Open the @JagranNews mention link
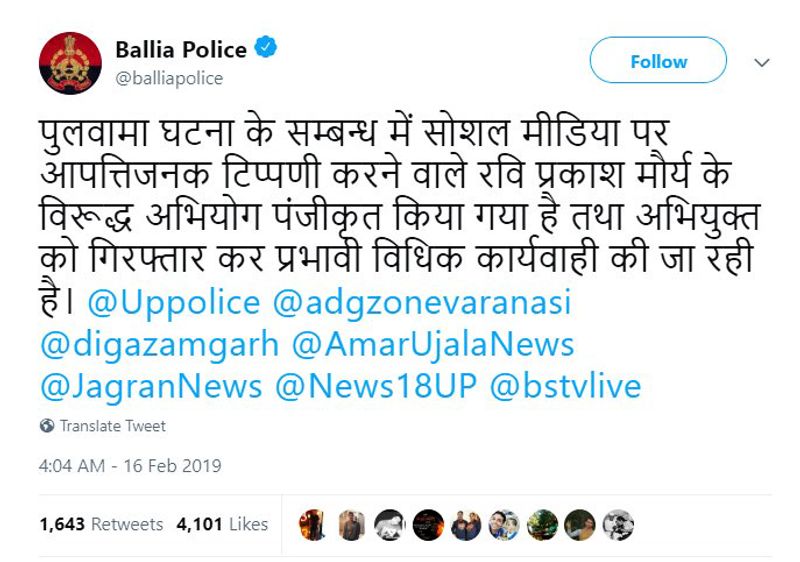Image resolution: width=800 pixels, height=562 pixels. click(151, 387)
